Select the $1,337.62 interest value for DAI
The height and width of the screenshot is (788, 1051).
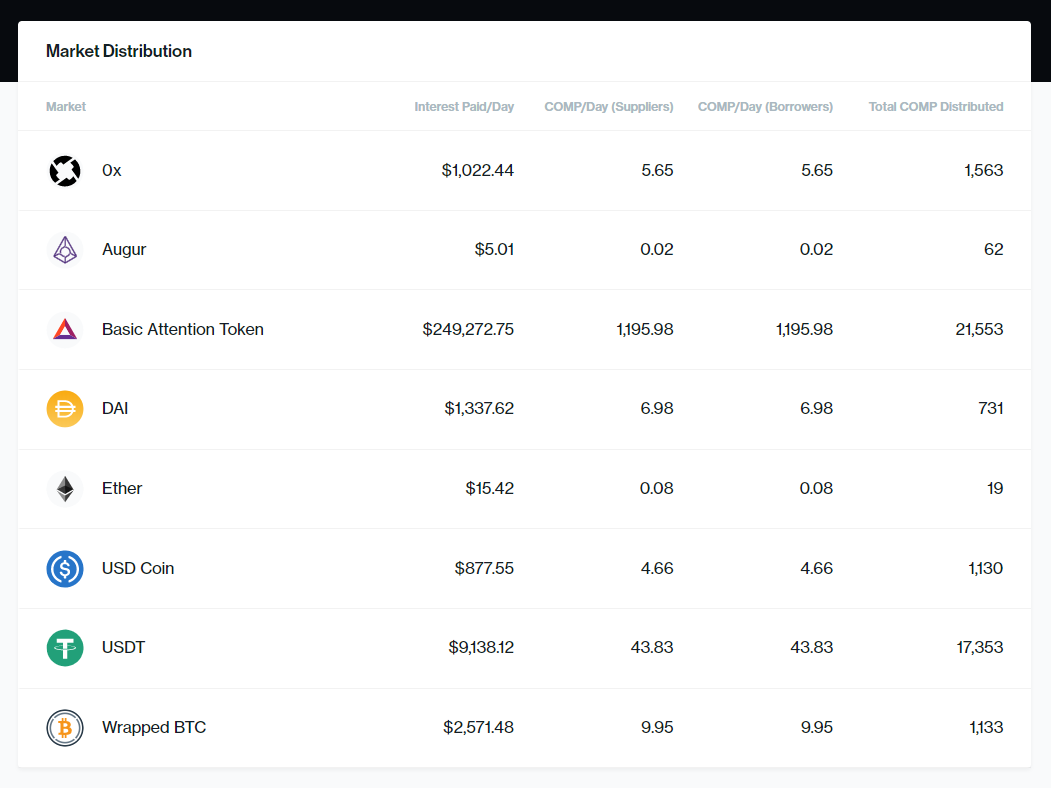(x=479, y=408)
